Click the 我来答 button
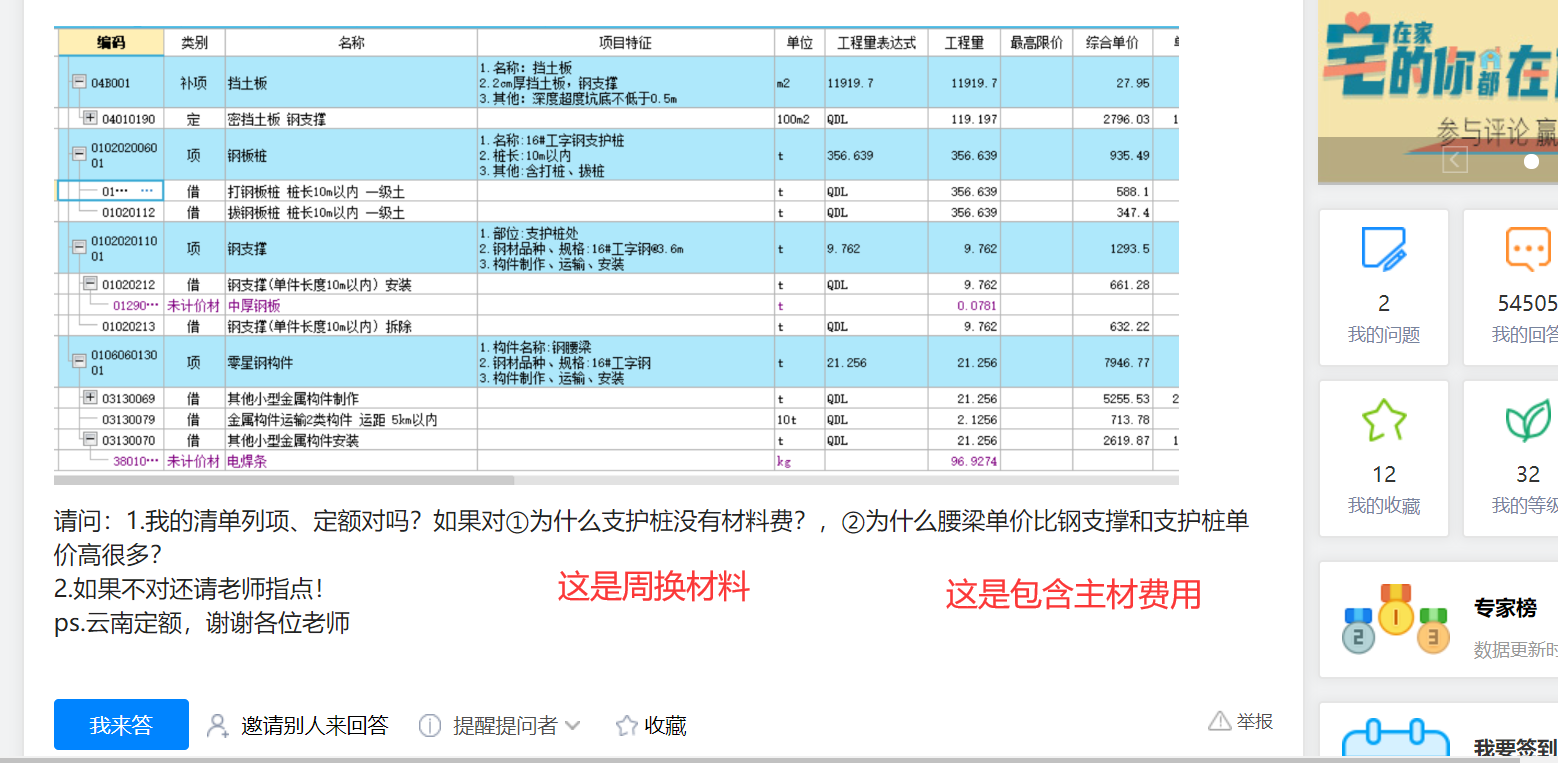 click(121, 725)
